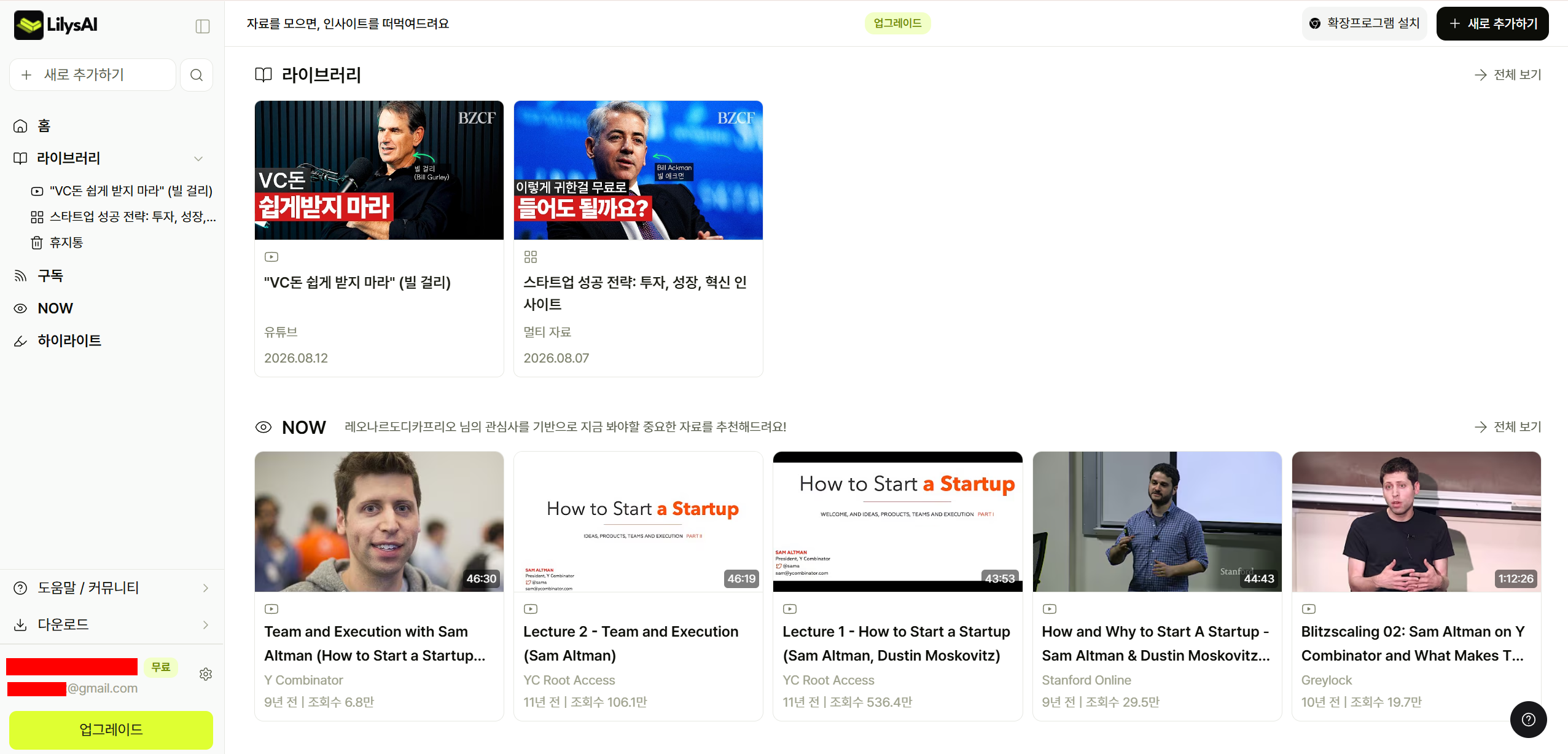Screen dimensions: 1568x754
Task: Click the 라이브러리 section heading
Action: (321, 75)
